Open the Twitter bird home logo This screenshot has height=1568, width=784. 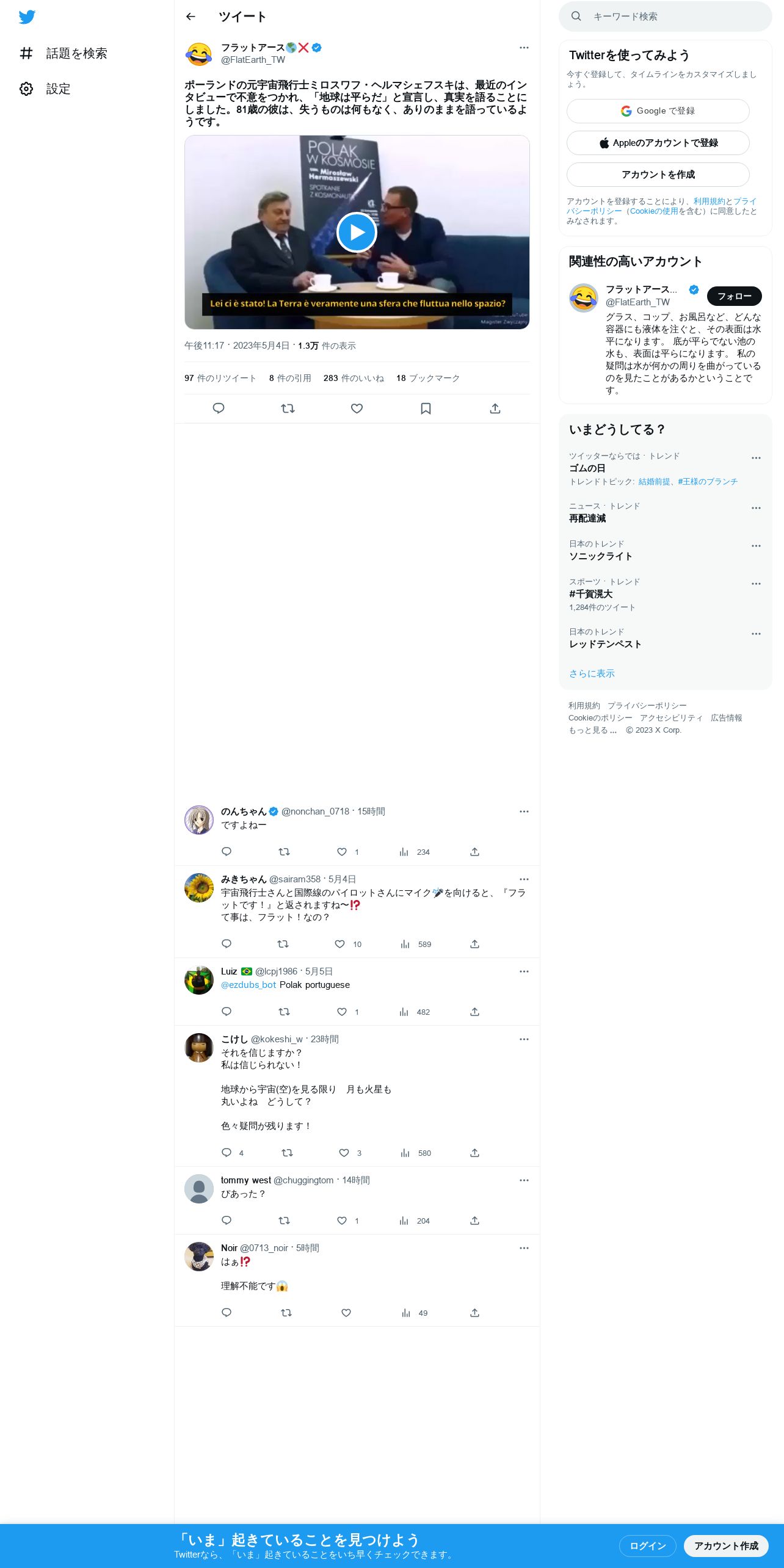27,17
